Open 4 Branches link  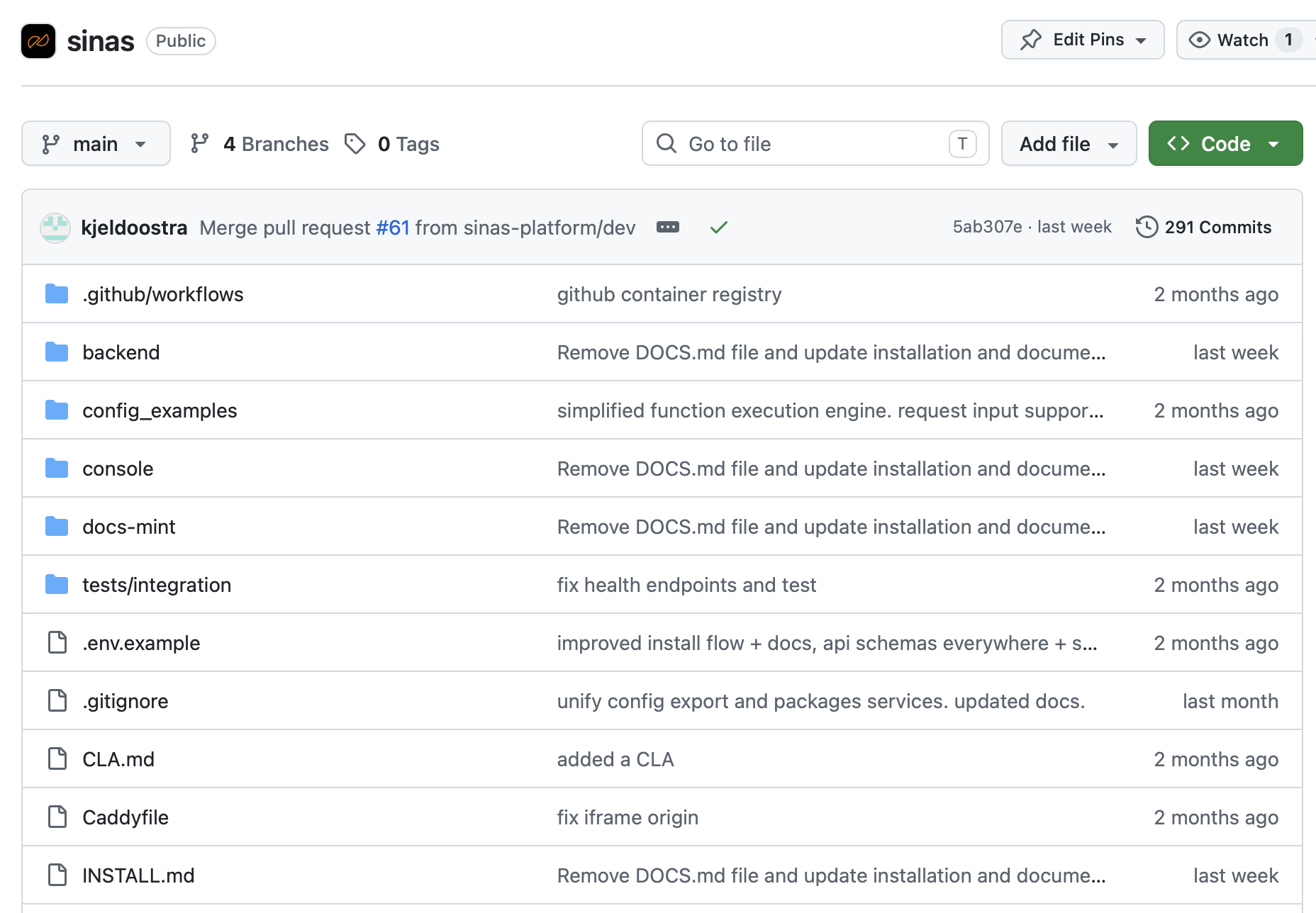260,144
